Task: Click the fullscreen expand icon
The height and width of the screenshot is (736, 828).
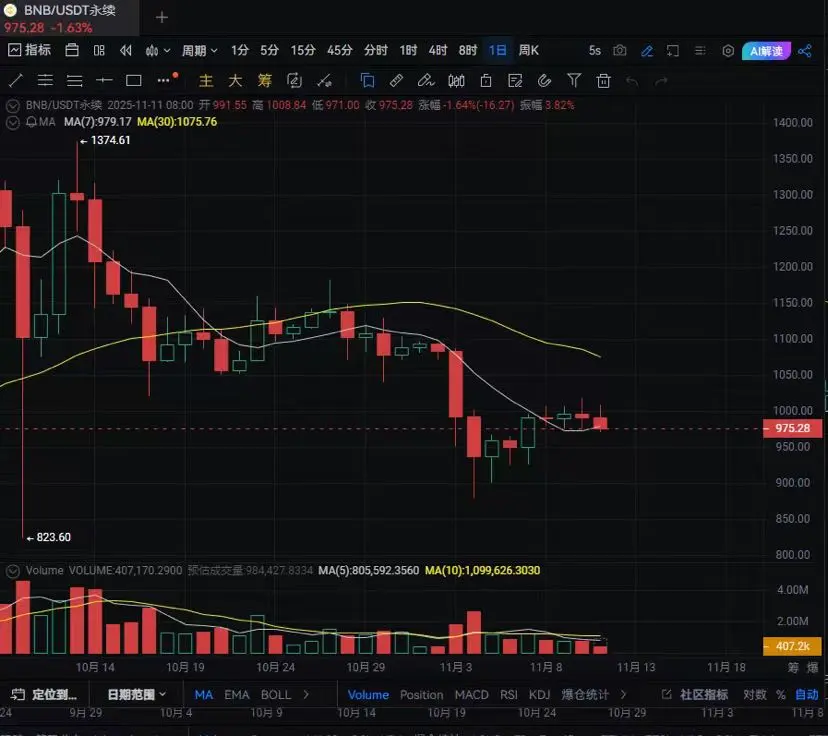Action: pos(673,51)
